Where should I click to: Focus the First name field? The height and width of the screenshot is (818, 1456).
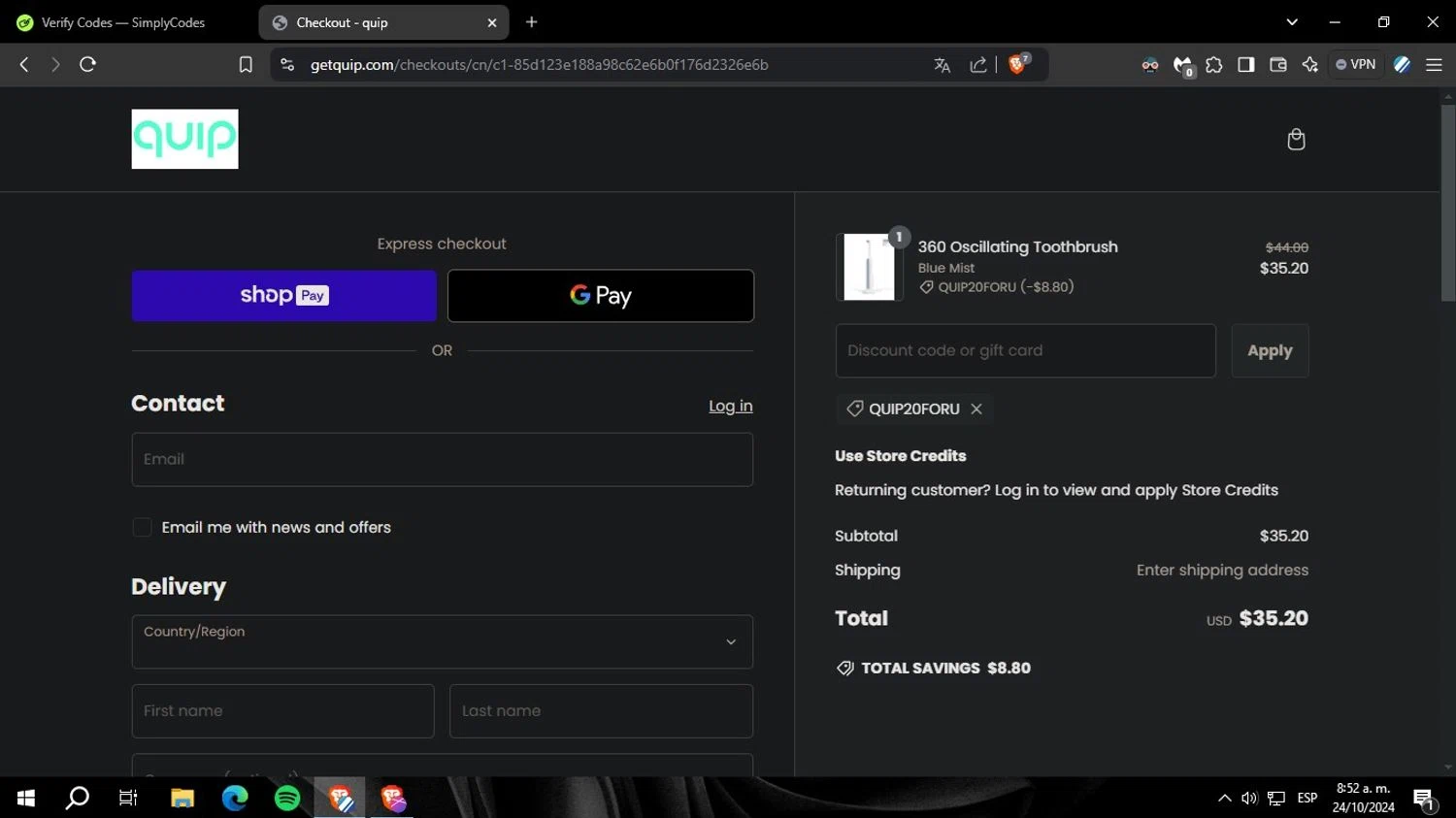[283, 711]
